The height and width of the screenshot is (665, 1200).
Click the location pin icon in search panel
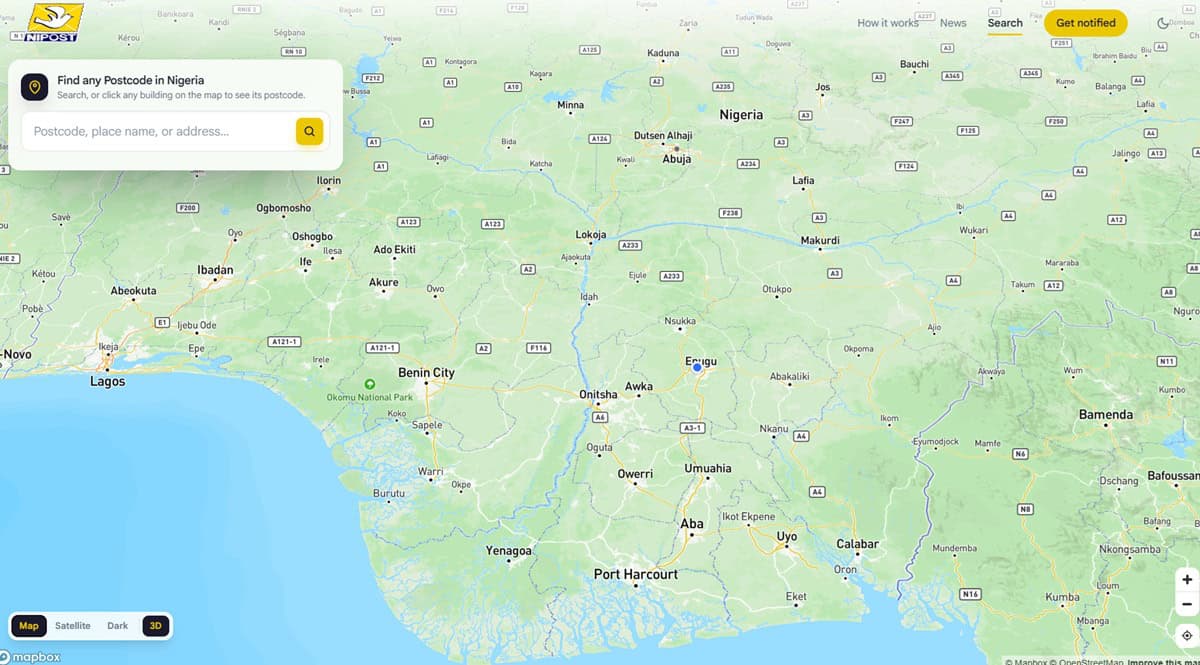[34, 87]
